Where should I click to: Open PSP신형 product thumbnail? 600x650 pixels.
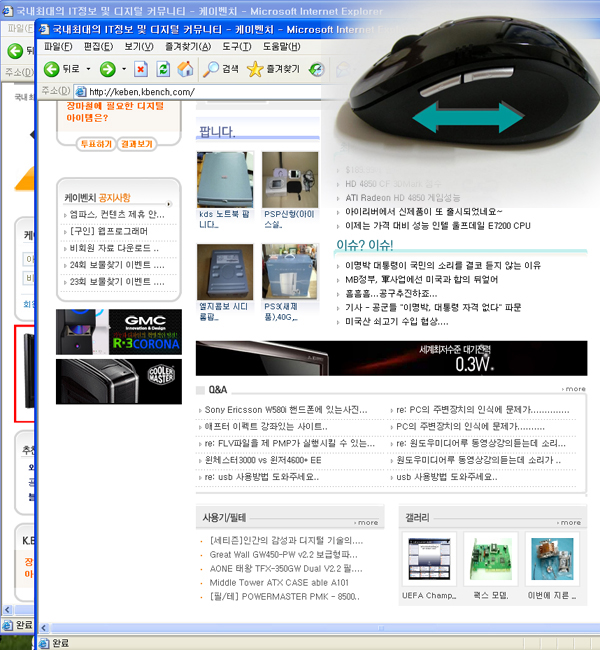click(x=290, y=179)
